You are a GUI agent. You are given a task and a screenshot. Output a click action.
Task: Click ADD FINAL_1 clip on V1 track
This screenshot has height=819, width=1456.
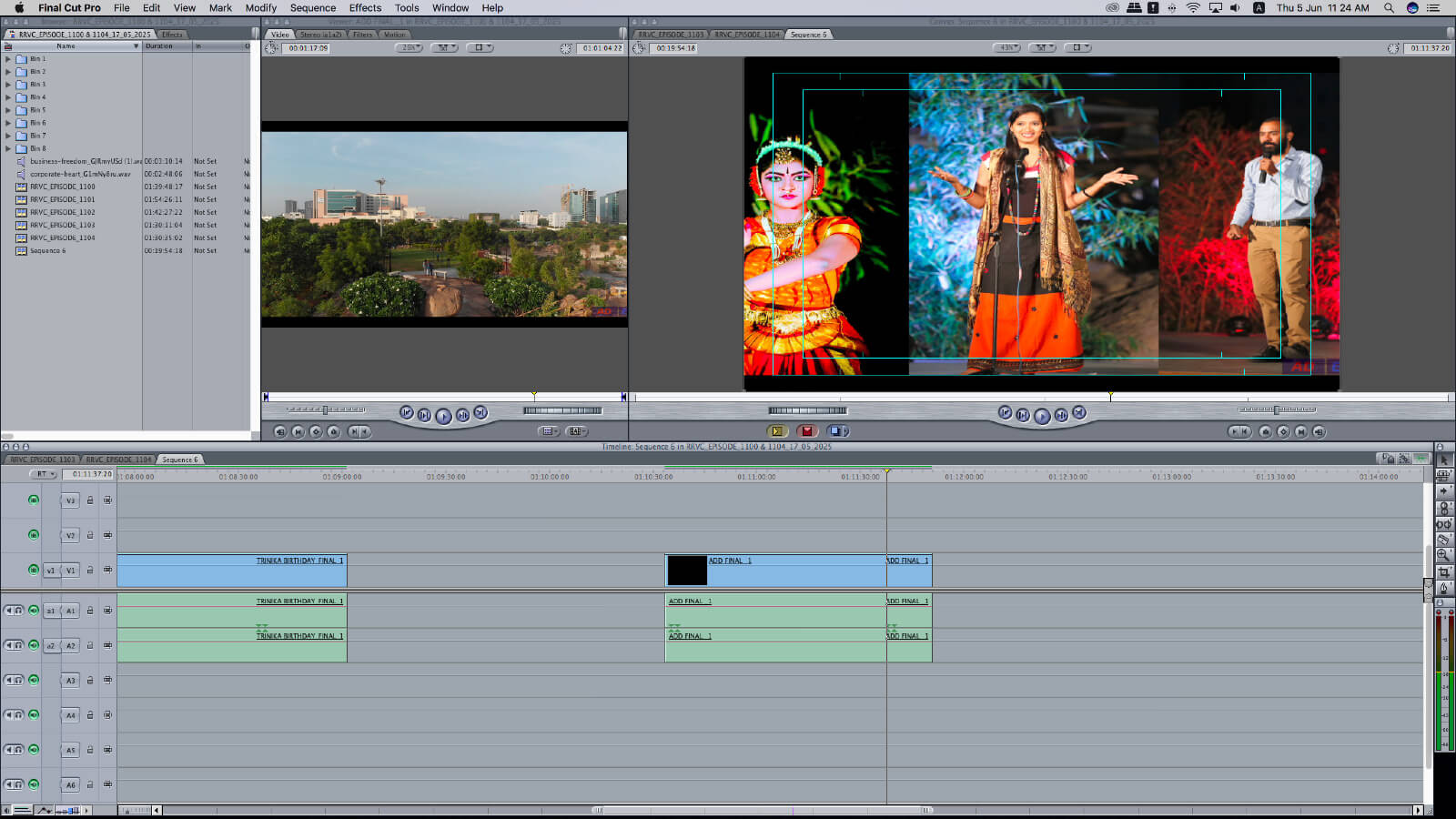tap(783, 573)
